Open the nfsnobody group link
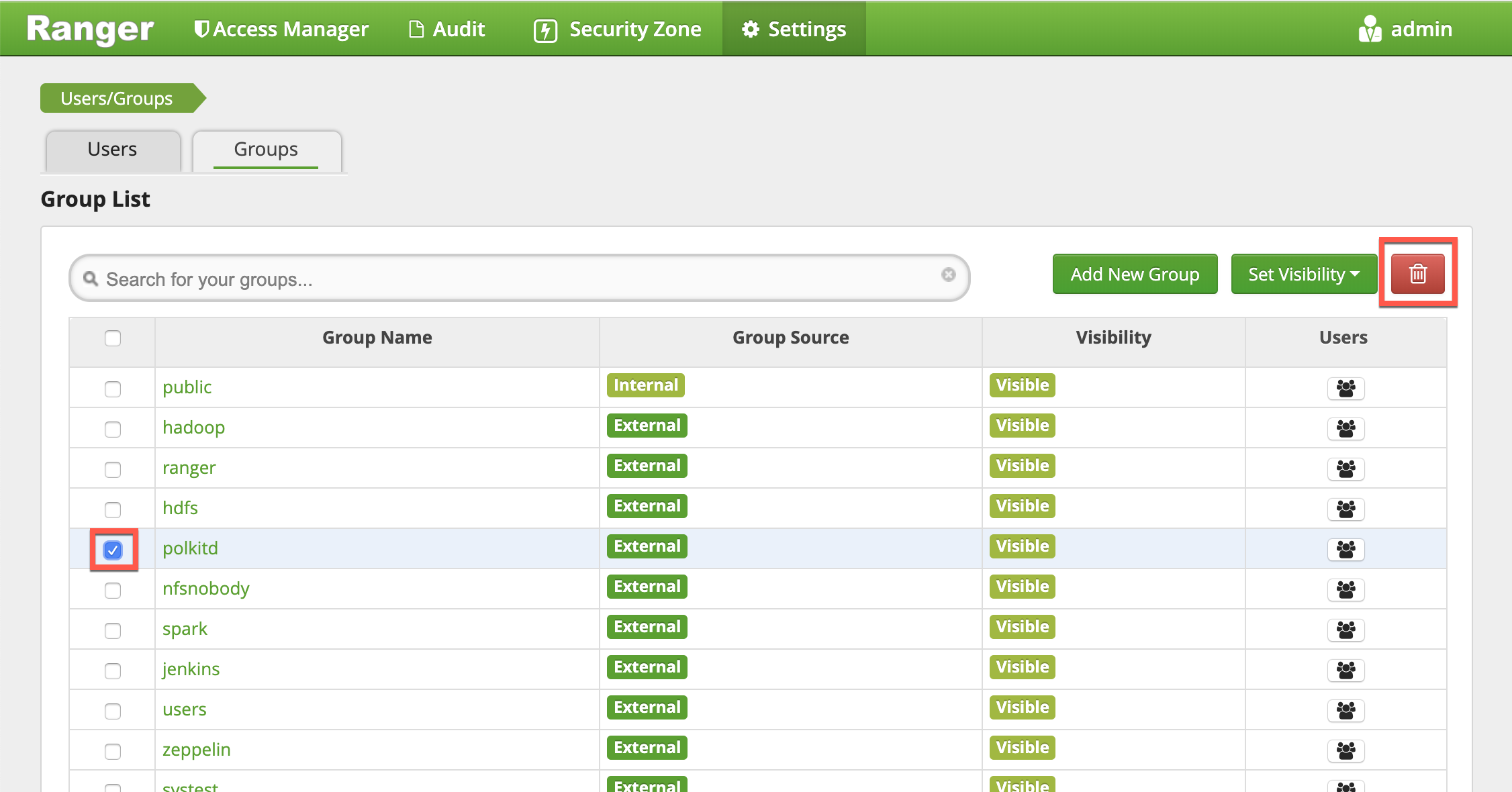 tap(205, 589)
